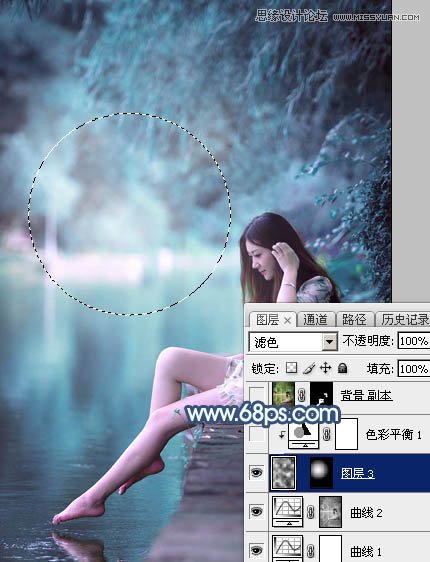Hide the 曲线 2 layer
430x562 pixels.
point(256,511)
